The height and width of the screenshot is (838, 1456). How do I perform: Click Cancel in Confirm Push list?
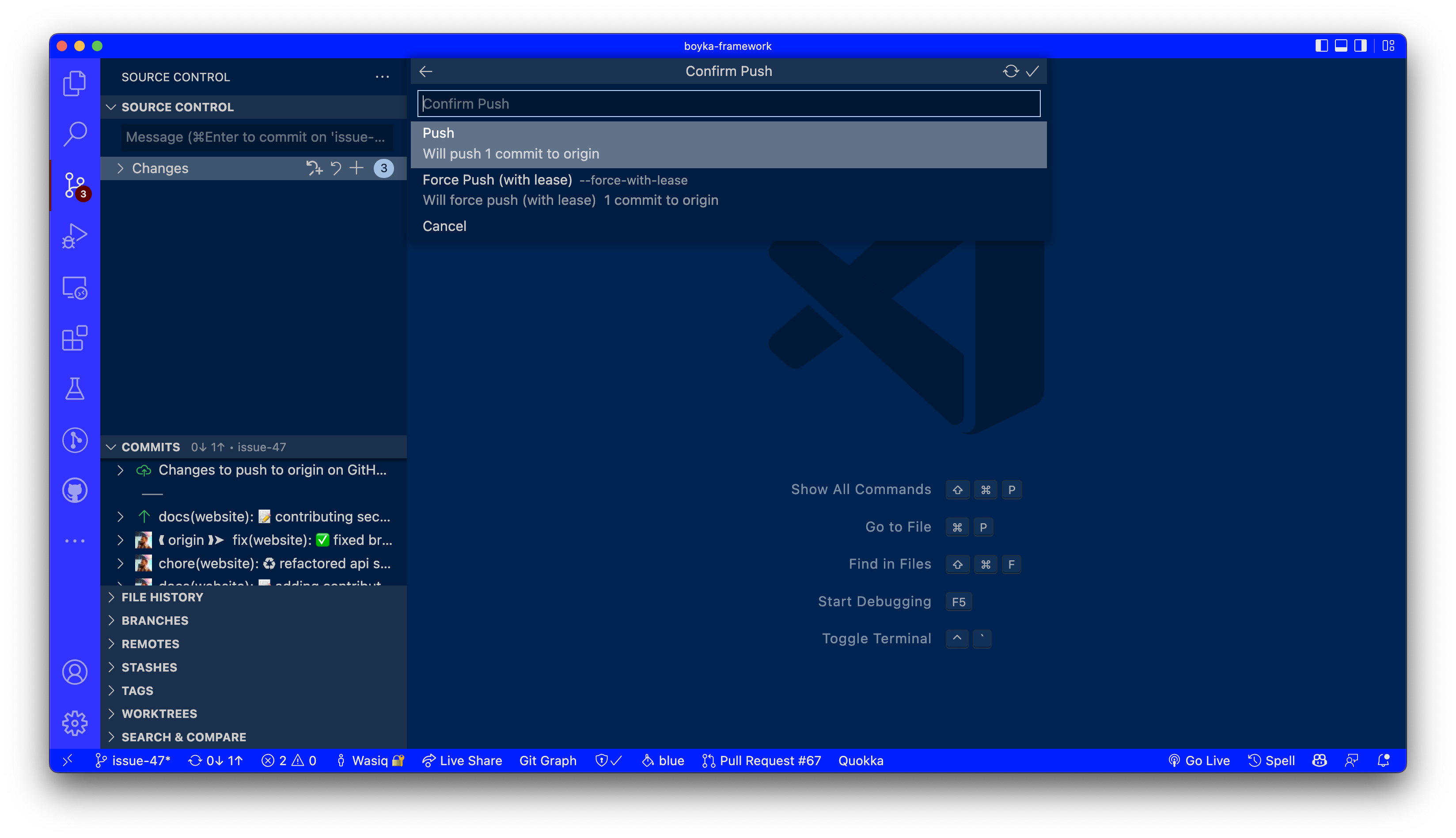pyautogui.click(x=444, y=226)
